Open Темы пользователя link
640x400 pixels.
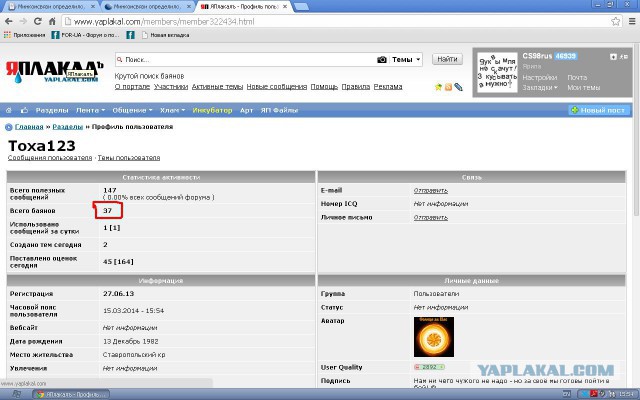[x=129, y=158]
